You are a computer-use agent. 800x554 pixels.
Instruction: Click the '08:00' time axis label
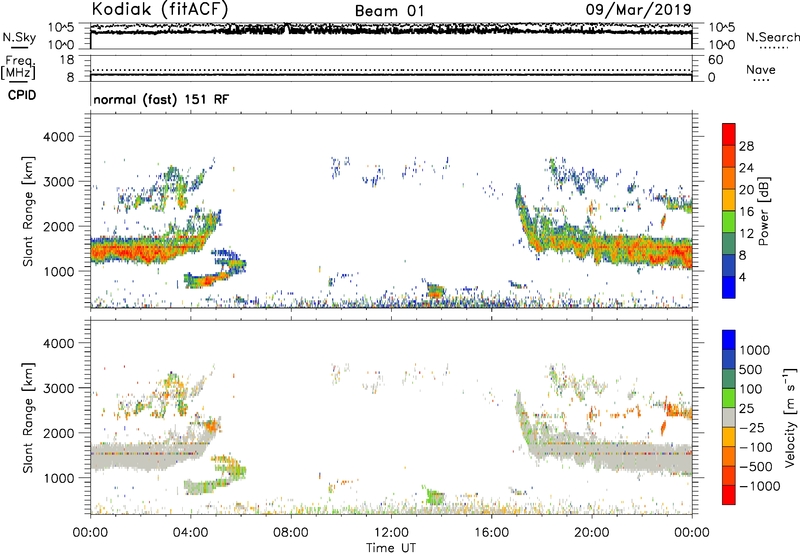click(x=291, y=533)
